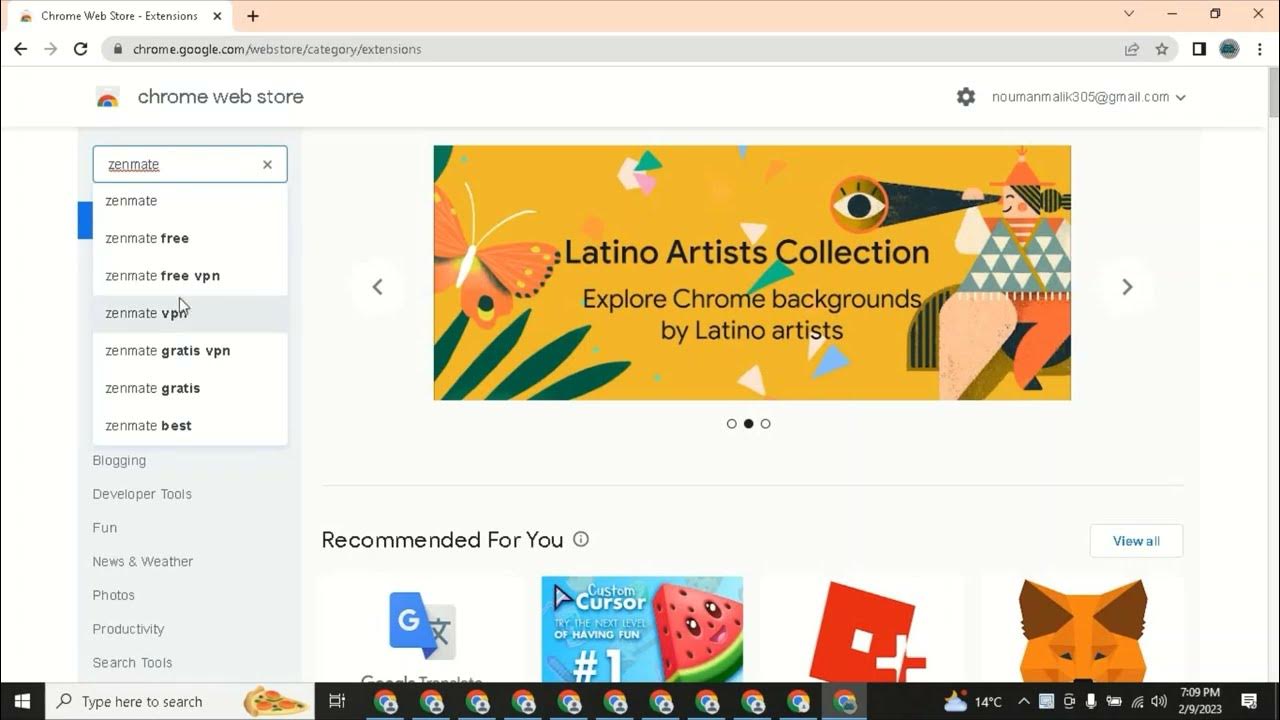This screenshot has height=720, width=1280.
Task: Open the microphone tray icon
Action: tap(1091, 701)
